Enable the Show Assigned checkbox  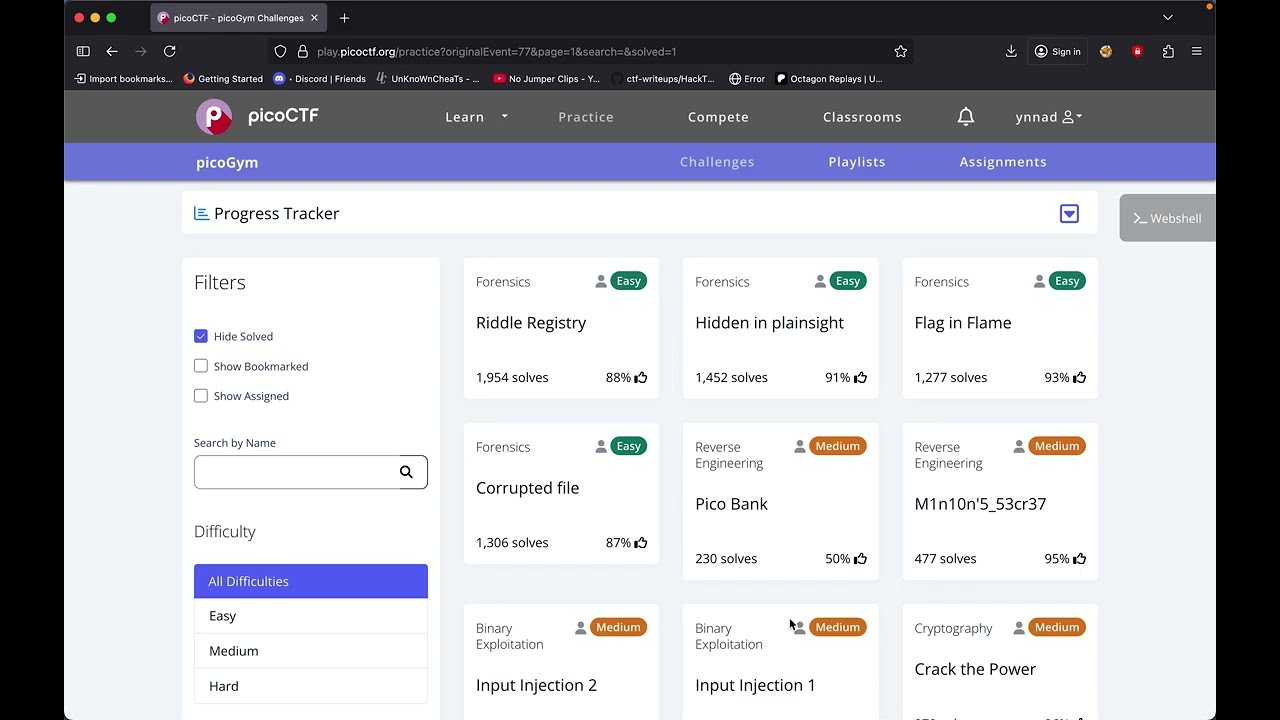[x=201, y=396]
